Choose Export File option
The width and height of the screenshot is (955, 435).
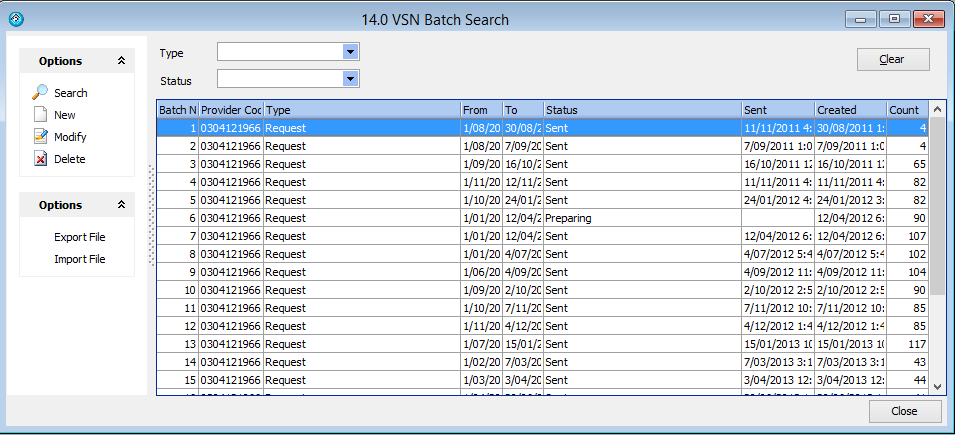click(x=79, y=237)
